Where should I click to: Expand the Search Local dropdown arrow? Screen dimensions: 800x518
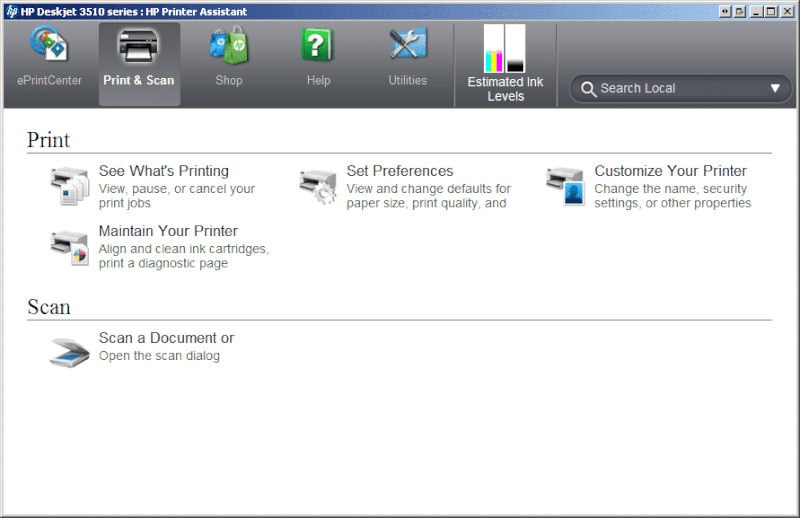pos(775,88)
